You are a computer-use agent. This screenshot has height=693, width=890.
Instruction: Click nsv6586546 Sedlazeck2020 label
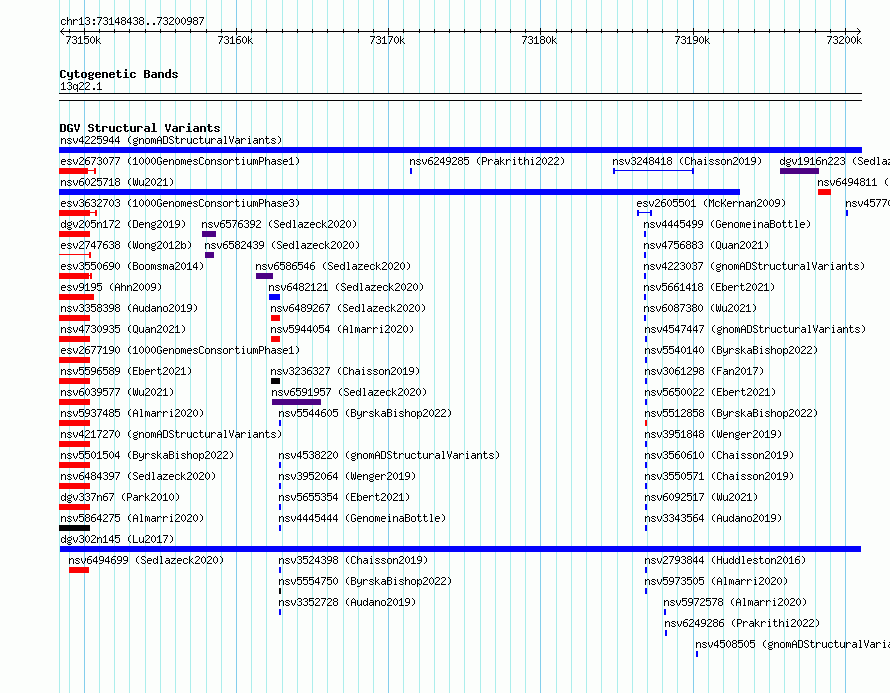333,266
